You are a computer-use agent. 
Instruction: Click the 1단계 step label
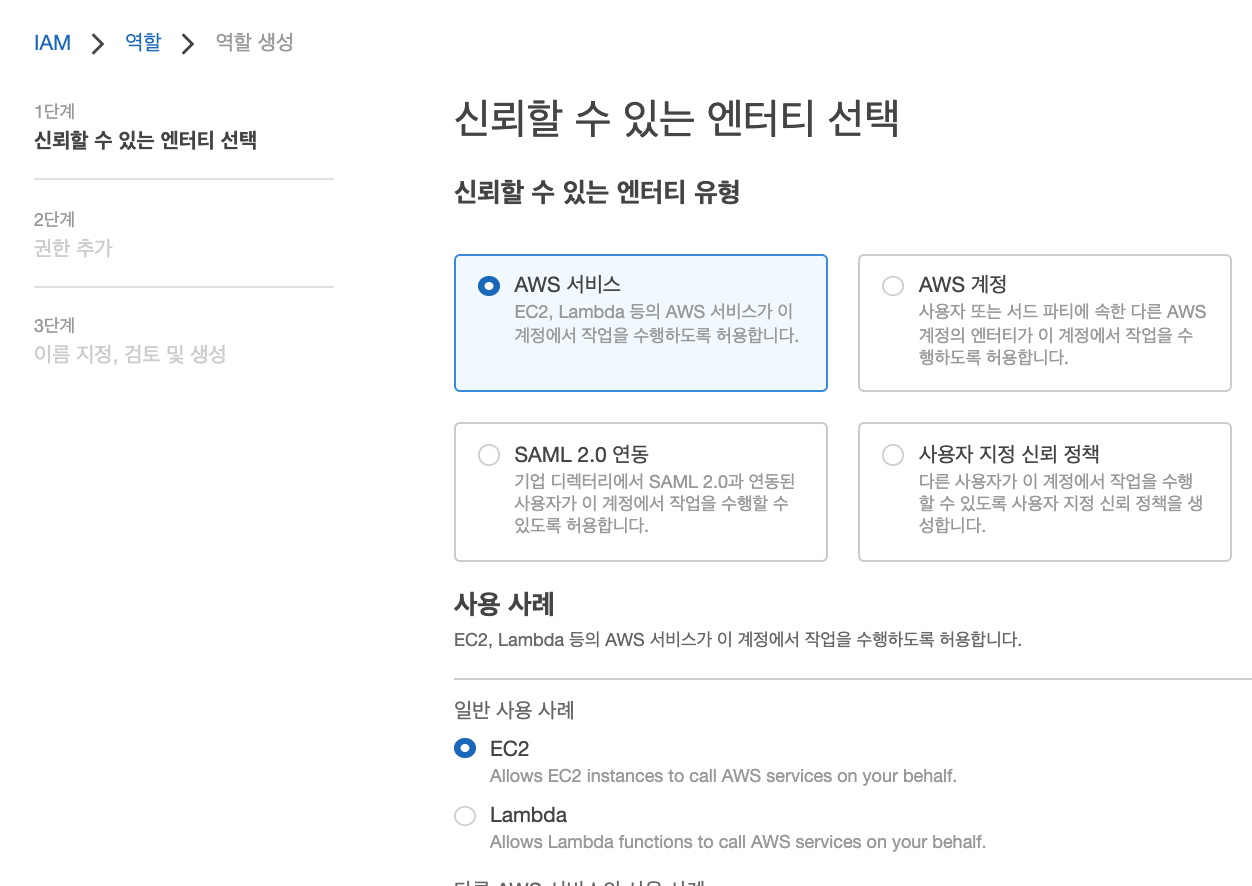pyautogui.click(x=54, y=111)
